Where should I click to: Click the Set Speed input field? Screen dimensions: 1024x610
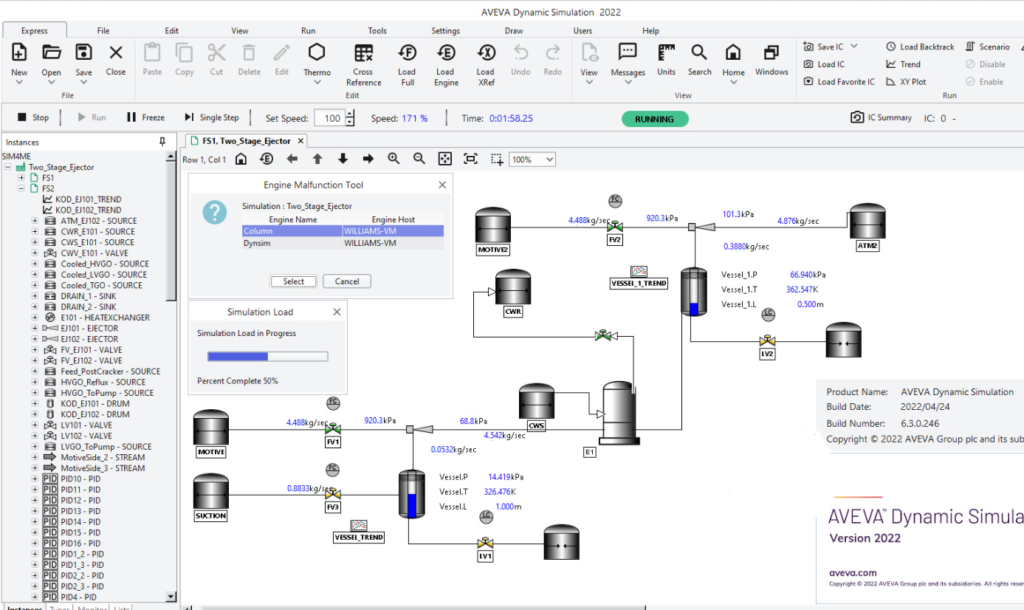(330, 118)
